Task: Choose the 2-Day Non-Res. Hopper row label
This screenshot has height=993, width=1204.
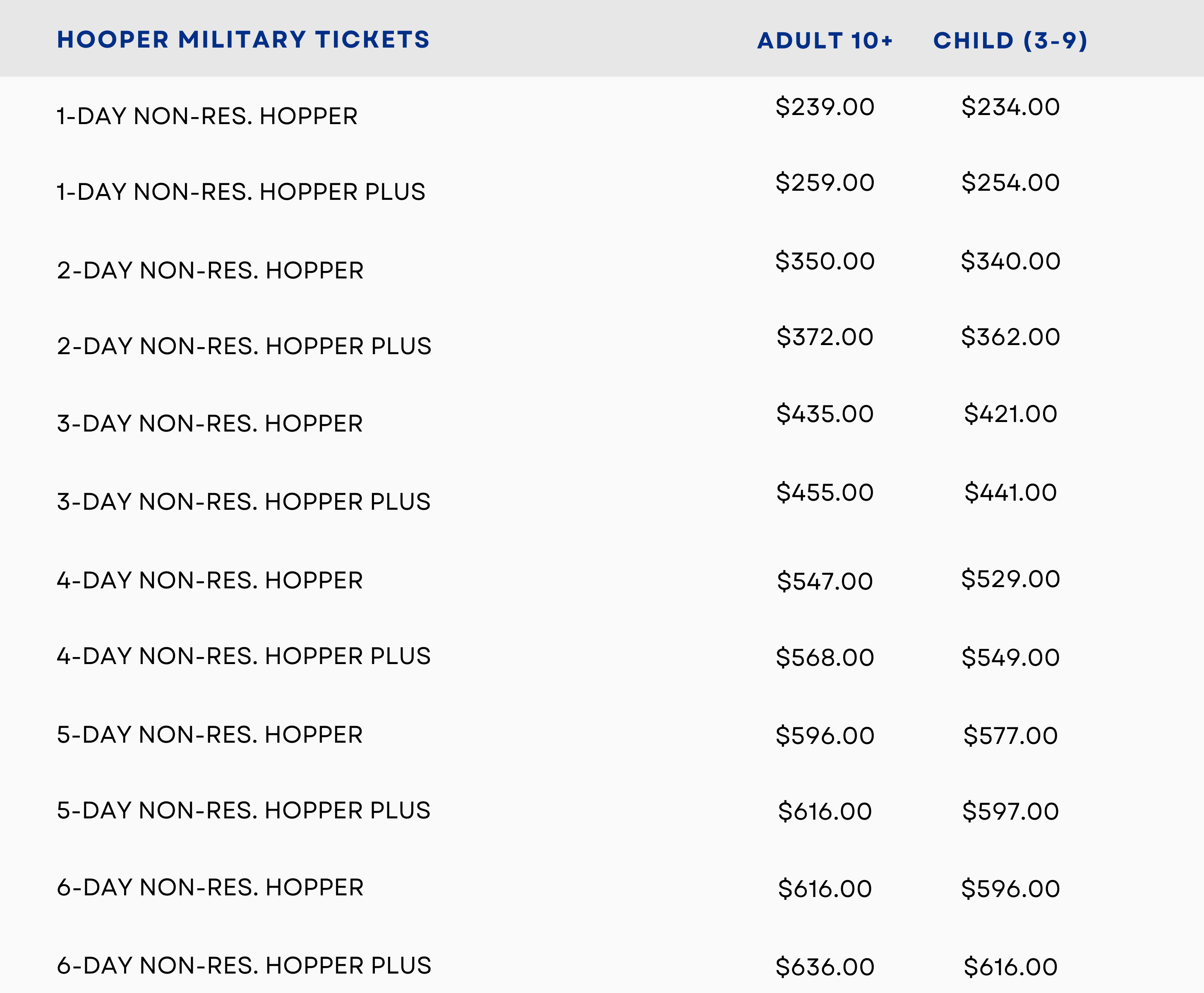Action: pos(210,270)
